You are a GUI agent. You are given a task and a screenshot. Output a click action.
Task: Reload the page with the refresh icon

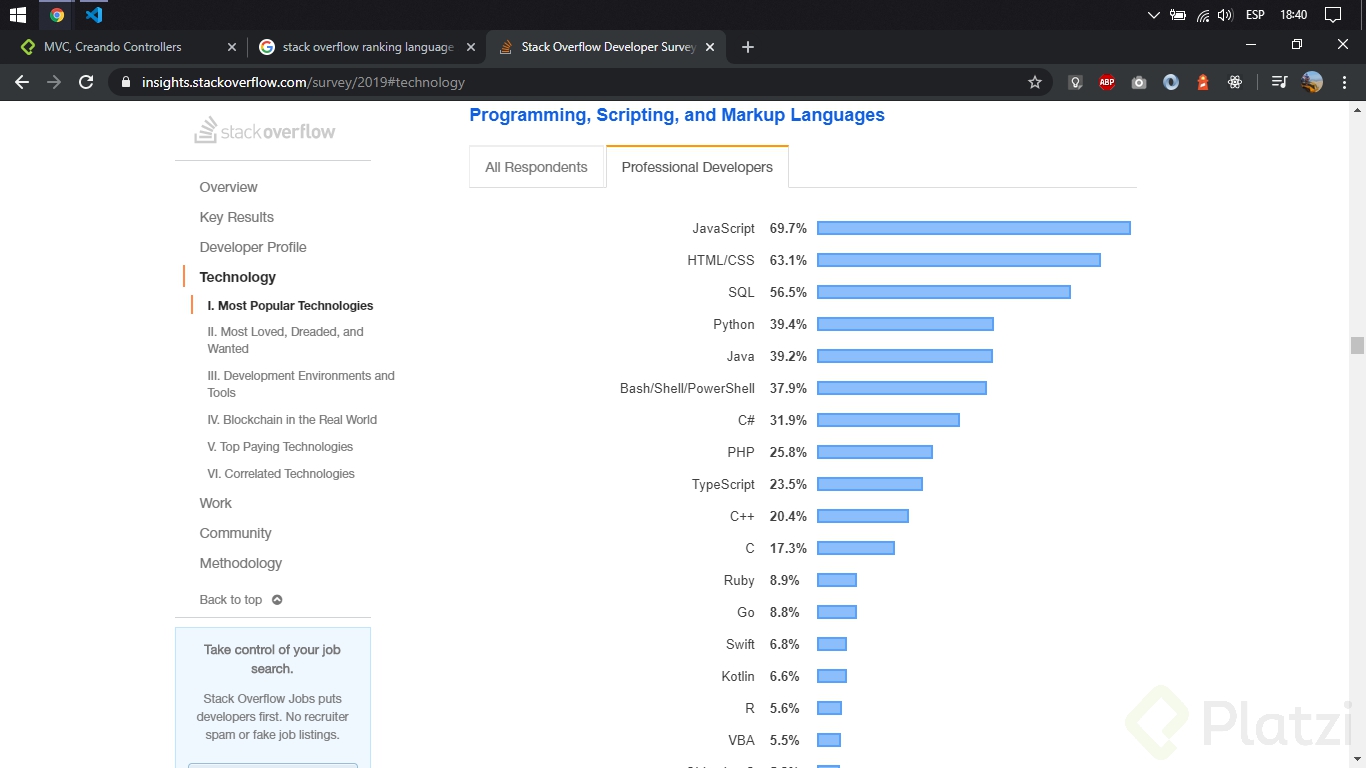pyautogui.click(x=86, y=82)
